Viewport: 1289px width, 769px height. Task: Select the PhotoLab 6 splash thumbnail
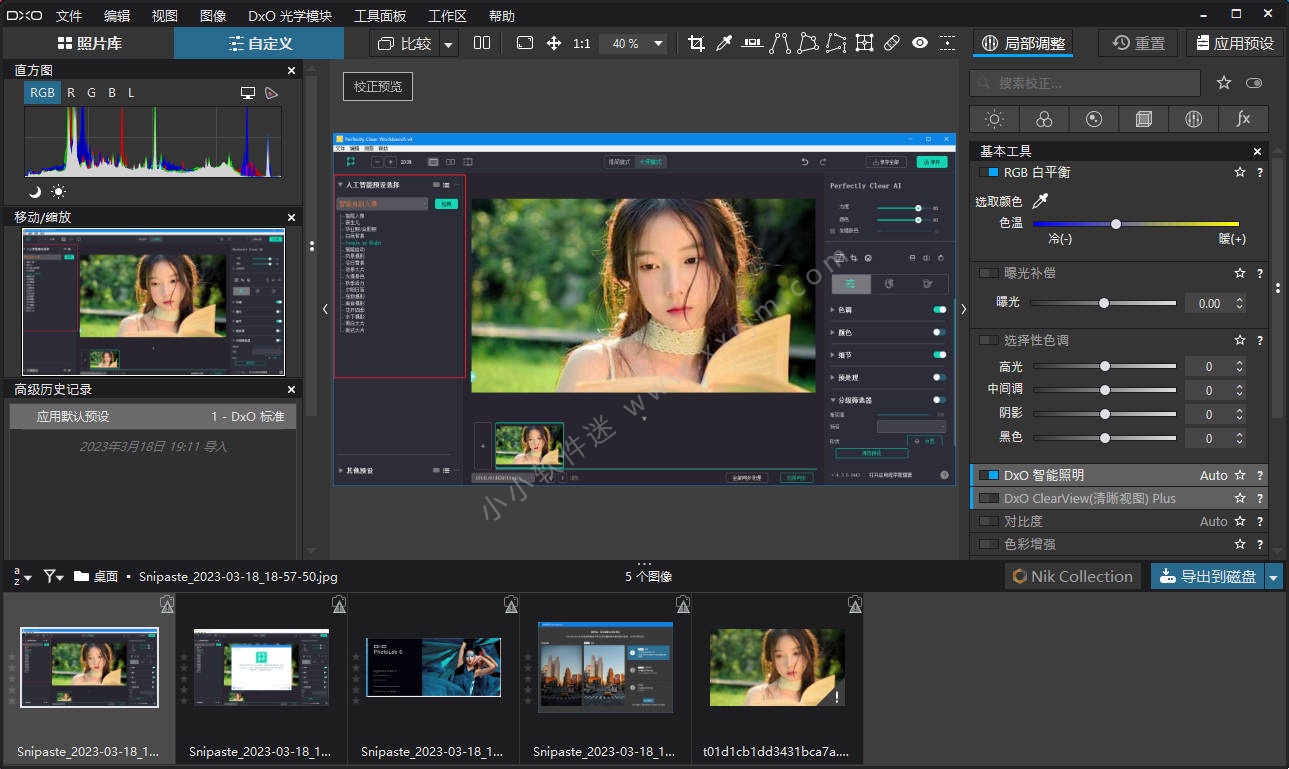(x=434, y=667)
